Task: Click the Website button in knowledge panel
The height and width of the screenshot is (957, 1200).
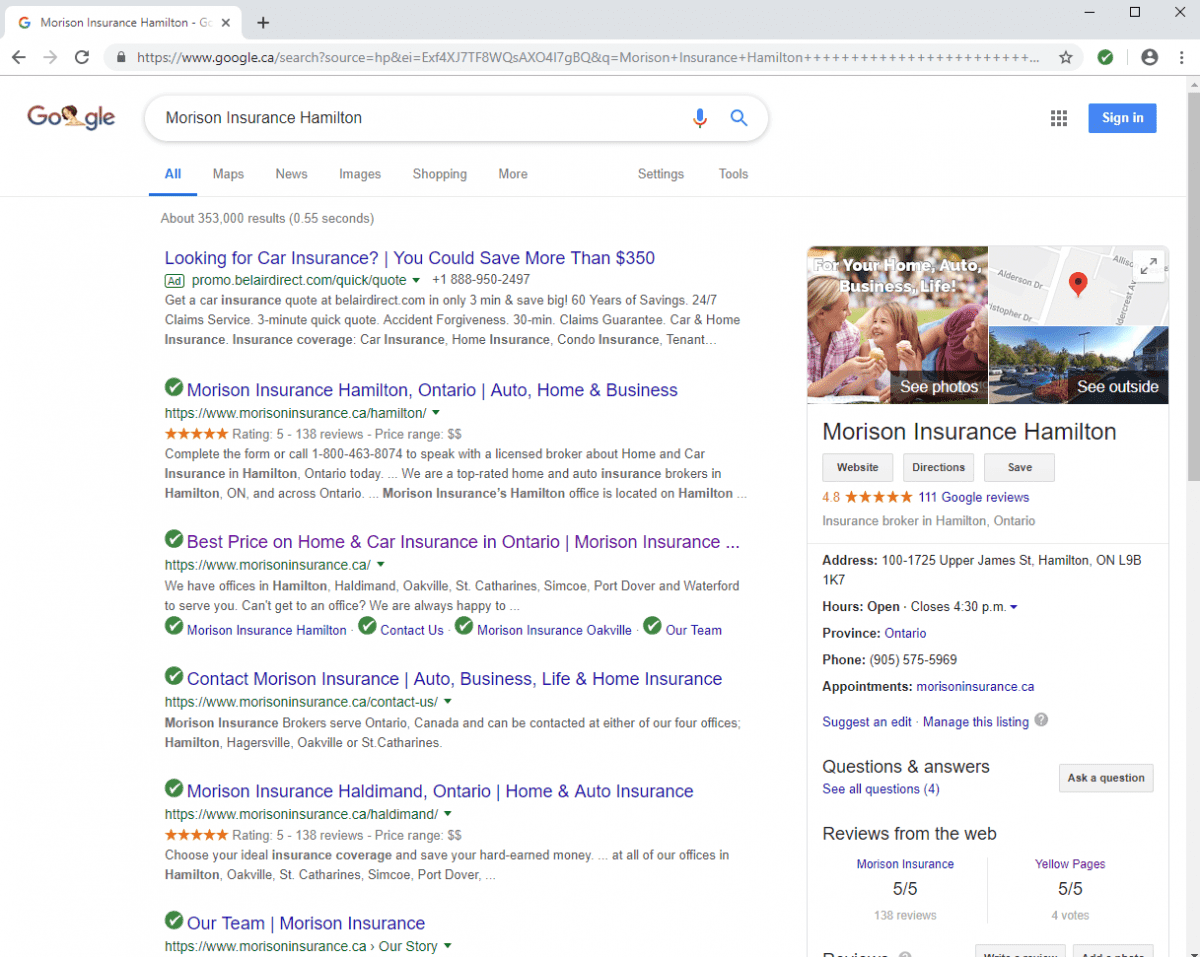Action: [x=858, y=467]
